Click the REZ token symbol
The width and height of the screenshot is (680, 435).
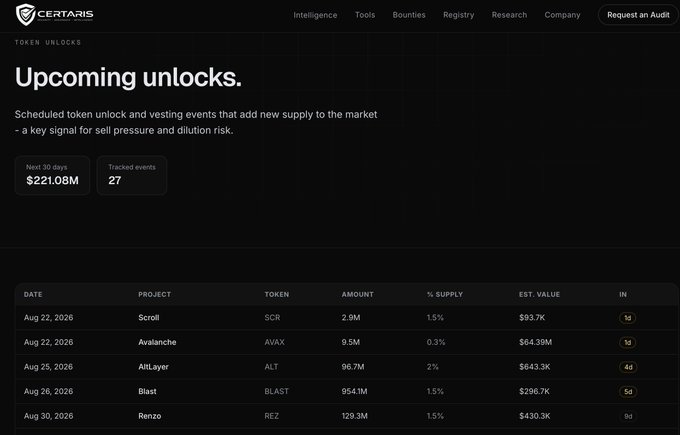(271, 416)
